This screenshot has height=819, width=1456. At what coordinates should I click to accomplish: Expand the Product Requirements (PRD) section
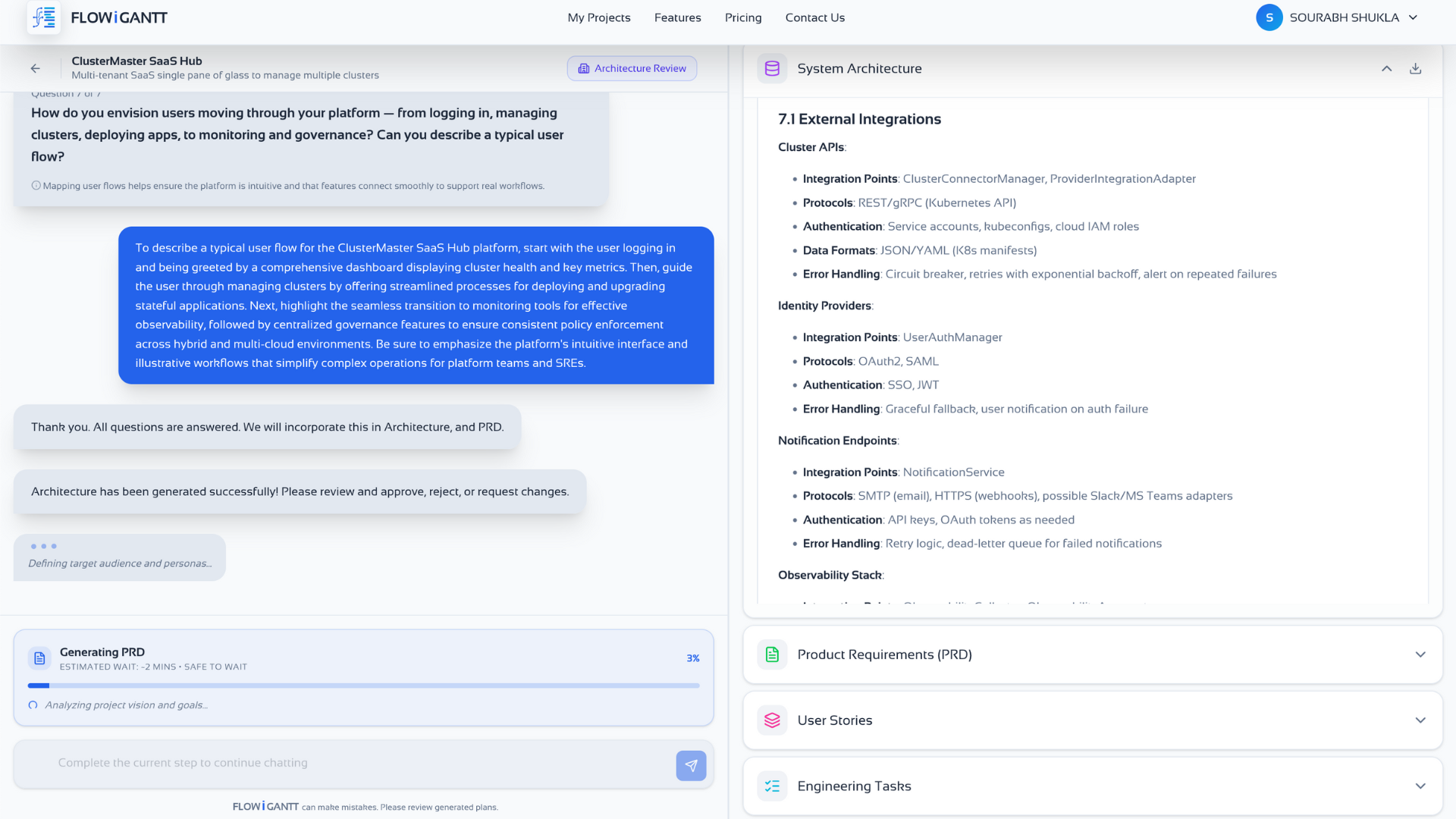pyautogui.click(x=1420, y=654)
